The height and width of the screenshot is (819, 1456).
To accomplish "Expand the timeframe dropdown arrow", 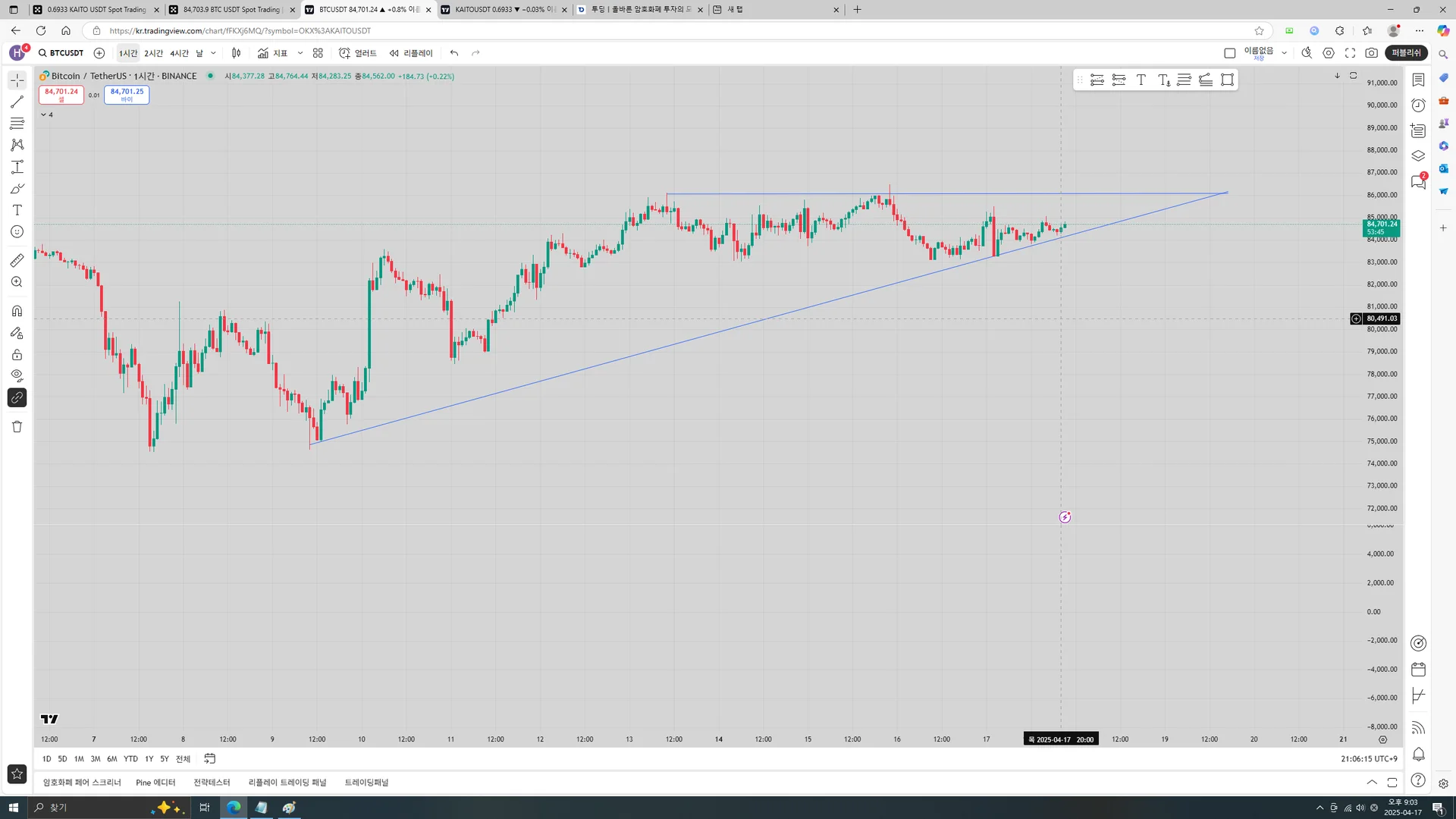I will point(213,53).
